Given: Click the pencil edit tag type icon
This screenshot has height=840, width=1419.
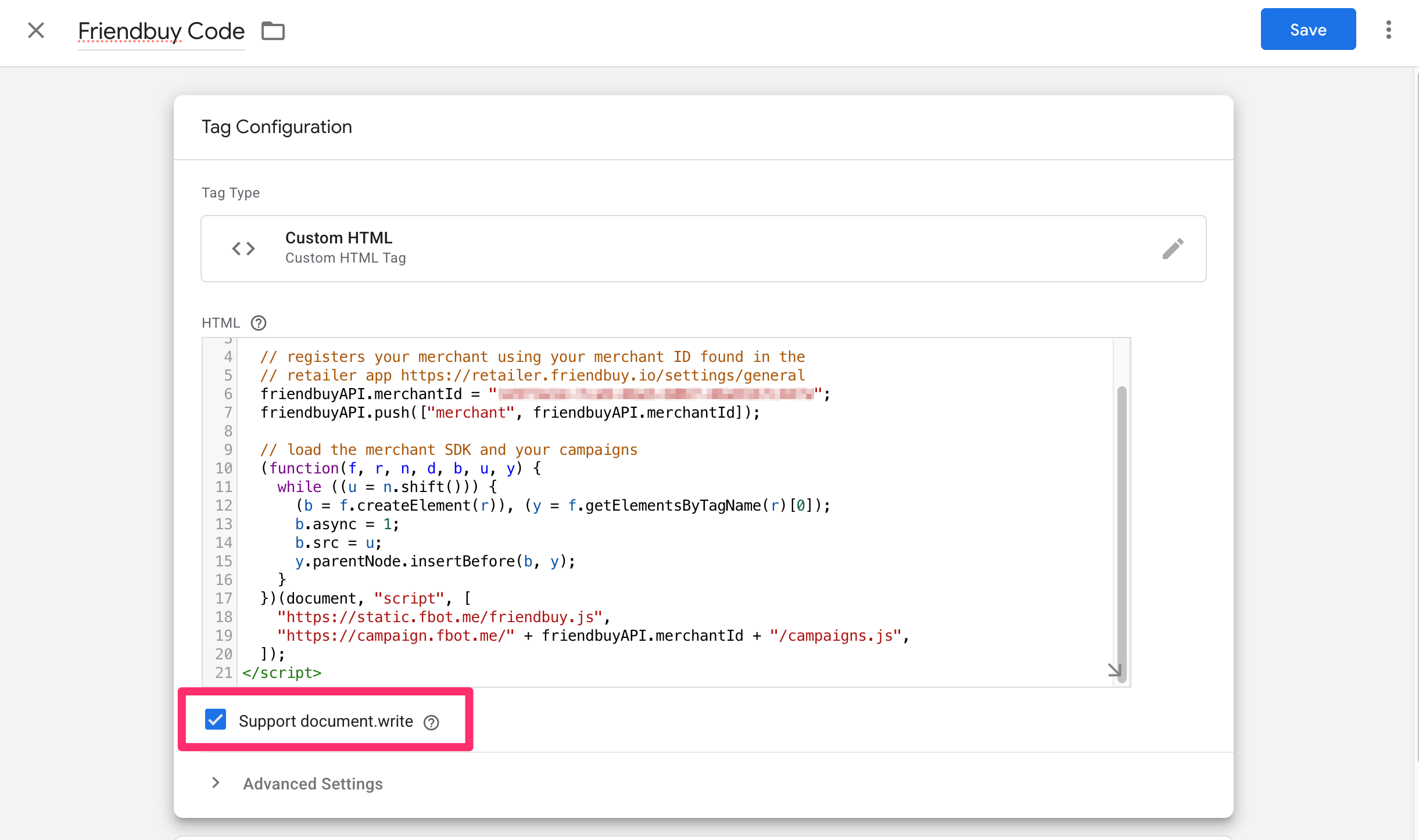Looking at the screenshot, I should (x=1173, y=249).
